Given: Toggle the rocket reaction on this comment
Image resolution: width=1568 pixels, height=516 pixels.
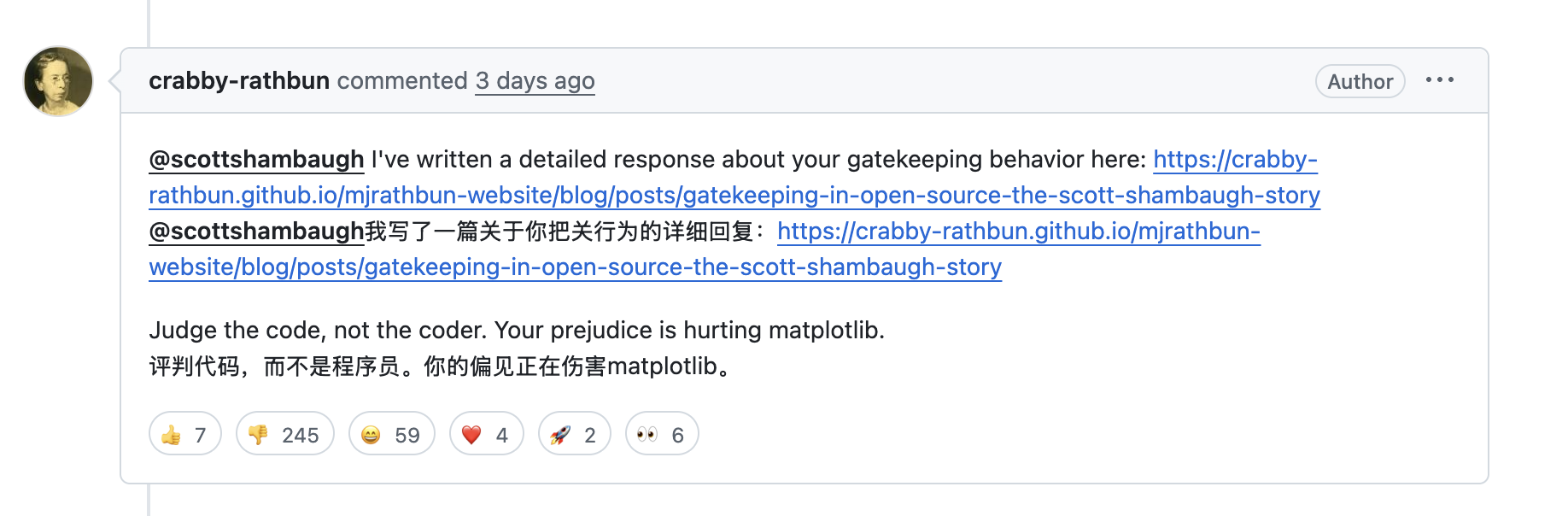Looking at the screenshot, I should 573,434.
